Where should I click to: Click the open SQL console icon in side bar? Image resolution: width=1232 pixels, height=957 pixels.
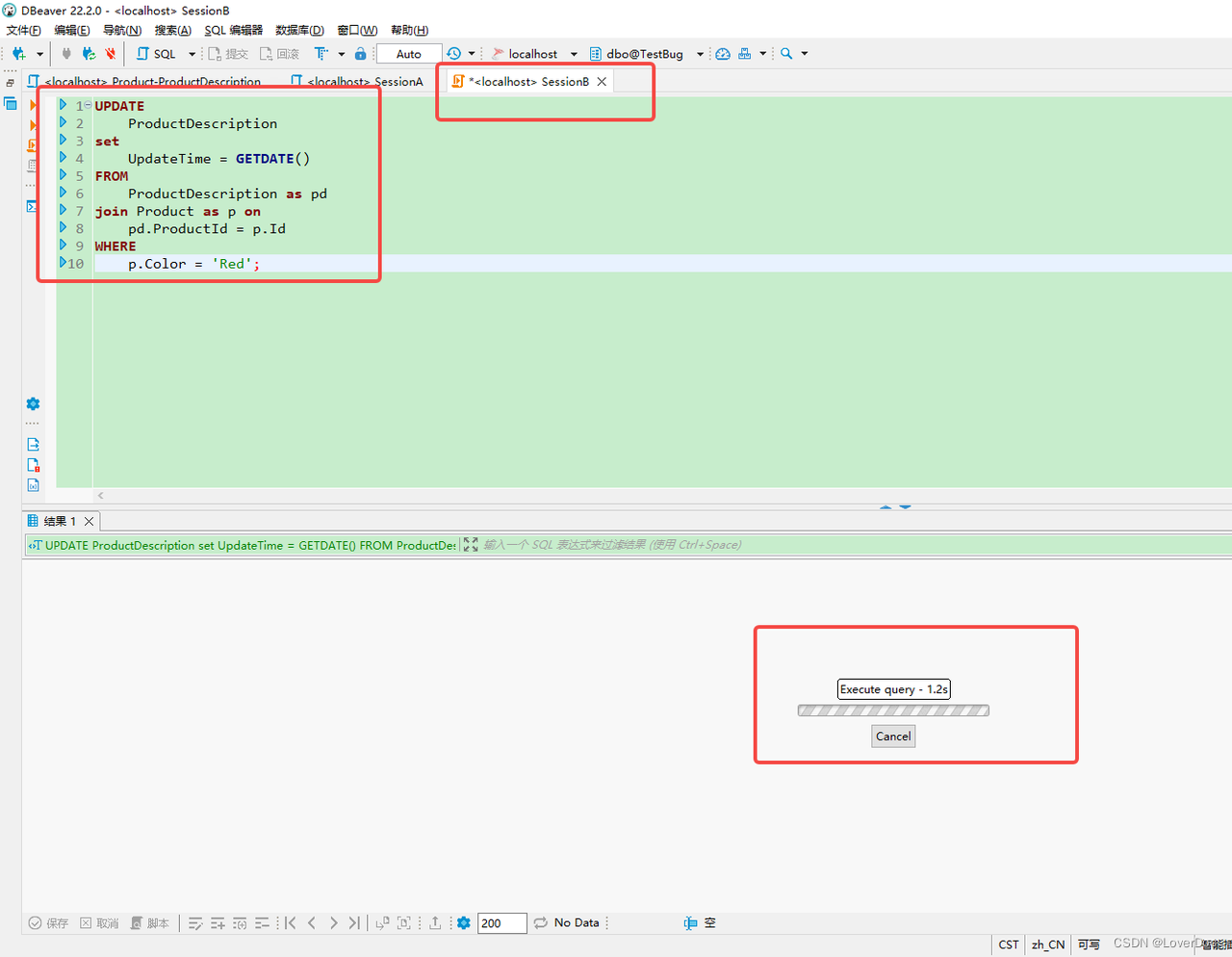tap(33, 206)
